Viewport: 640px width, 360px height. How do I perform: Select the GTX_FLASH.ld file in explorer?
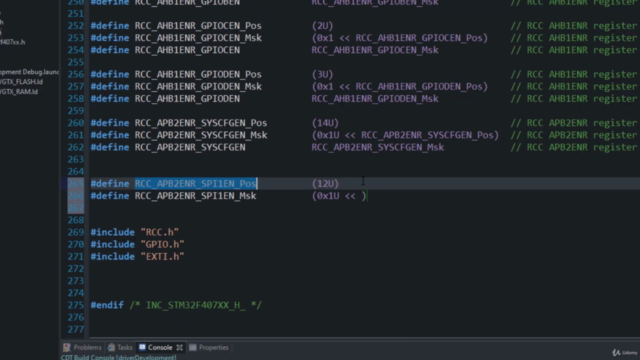coord(21,82)
